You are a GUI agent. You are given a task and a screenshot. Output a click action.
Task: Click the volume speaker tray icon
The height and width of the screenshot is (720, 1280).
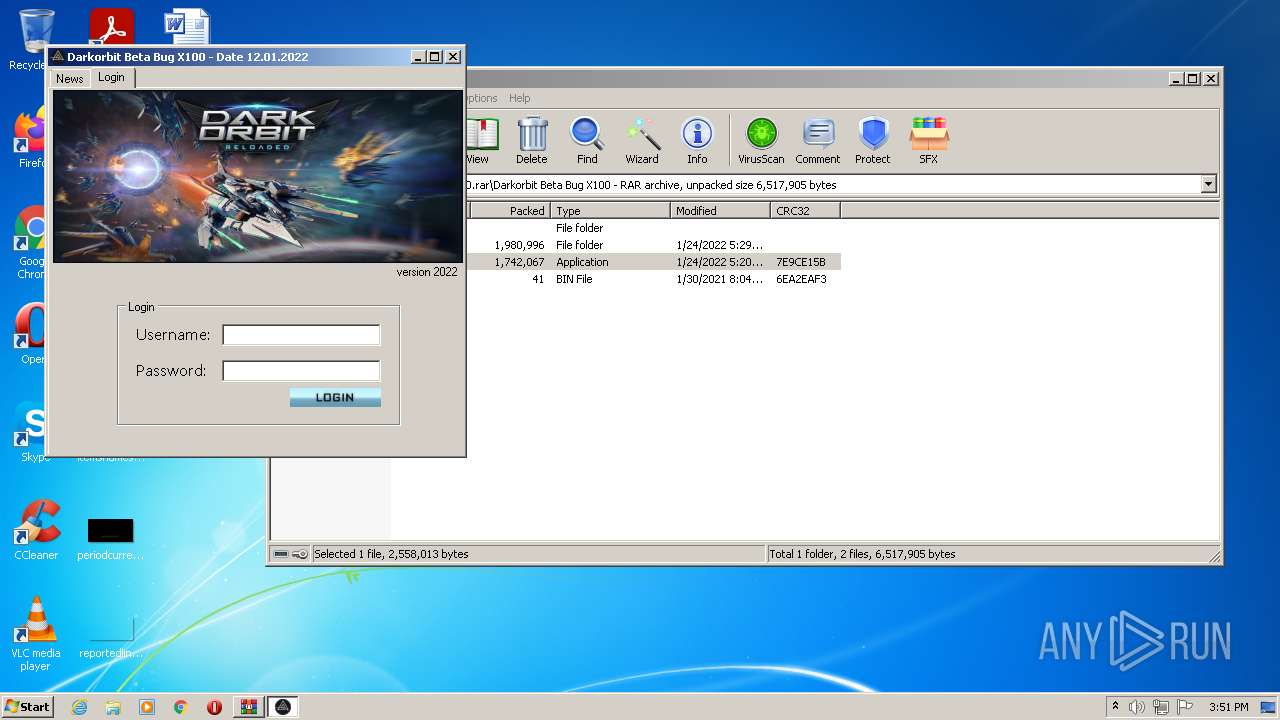click(1137, 707)
